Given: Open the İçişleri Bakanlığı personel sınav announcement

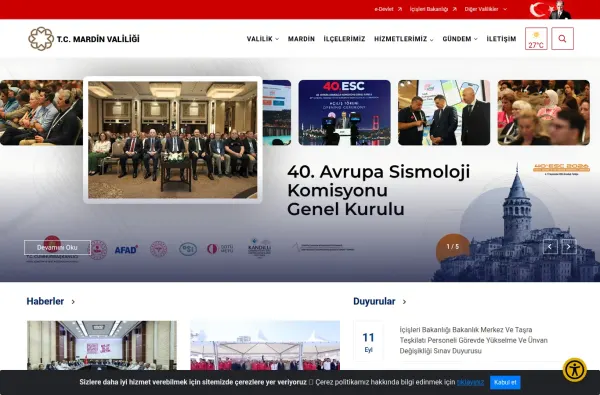Looking at the screenshot, I should click(x=474, y=340).
